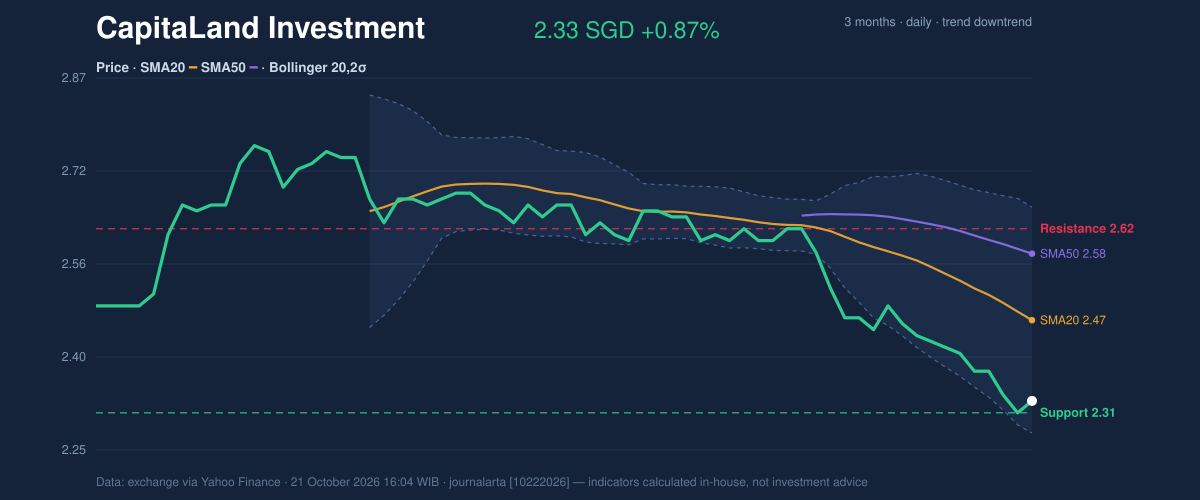The height and width of the screenshot is (500, 1200).
Task: Click the CapitaLand Investment chart title
Action: pos(260,28)
